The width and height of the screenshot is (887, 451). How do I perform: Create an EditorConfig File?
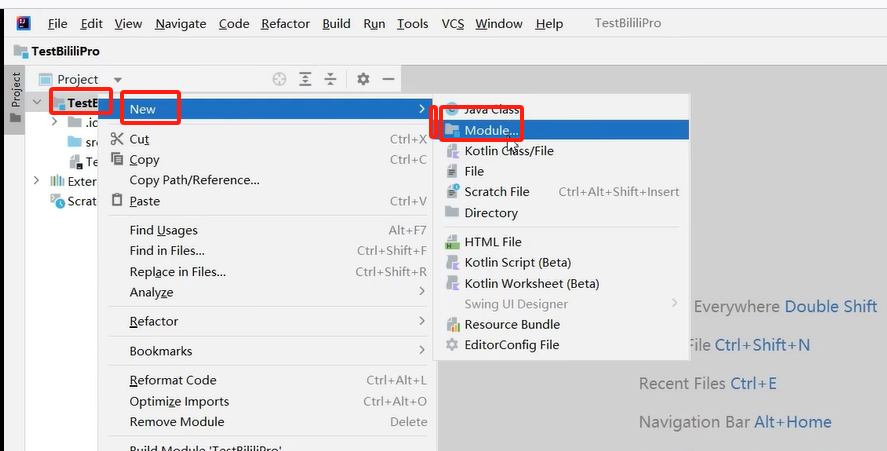[562, 345]
